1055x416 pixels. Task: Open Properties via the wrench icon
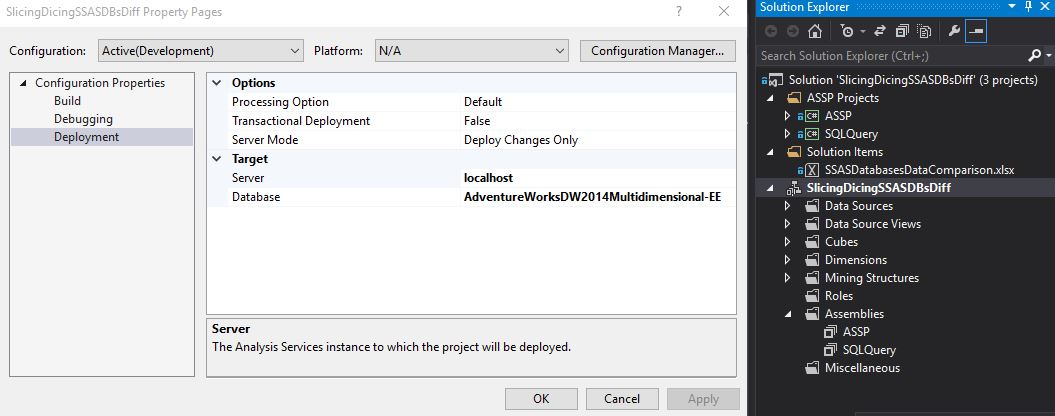click(953, 31)
